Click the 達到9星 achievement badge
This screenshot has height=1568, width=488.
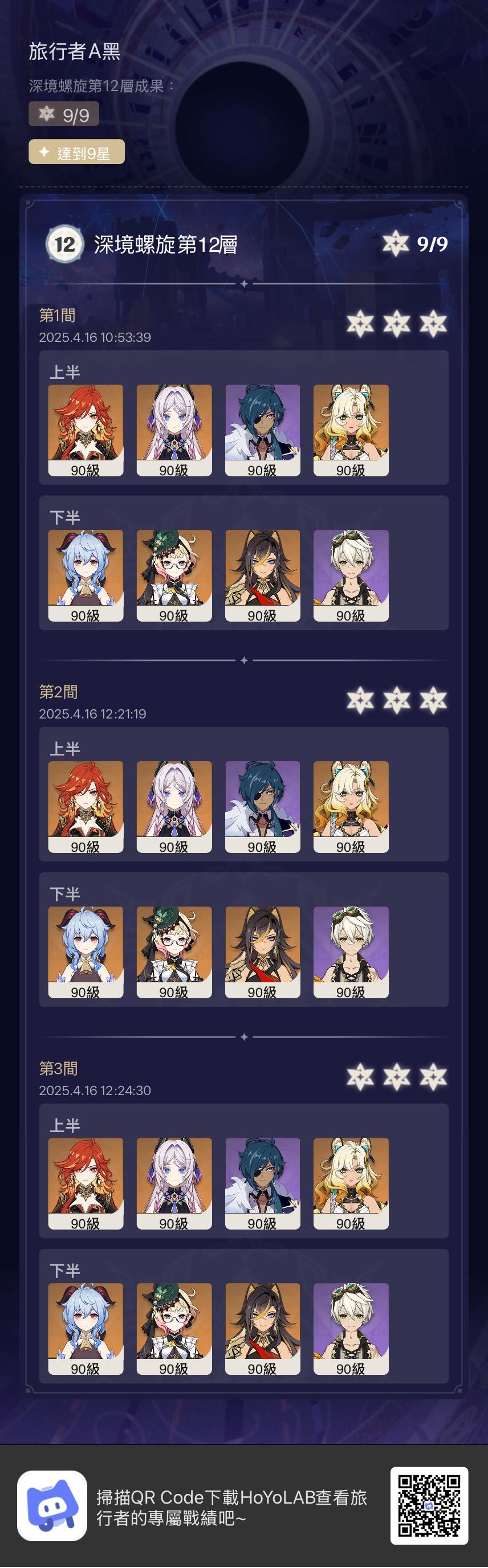(x=77, y=152)
